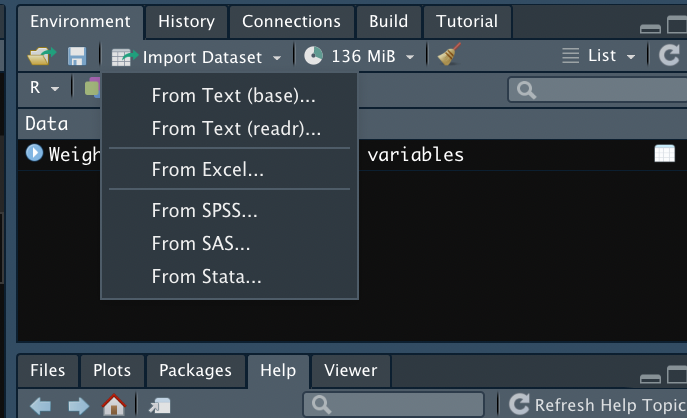The height and width of the screenshot is (418, 687).
Task: Click the environment search field
Action: (x=590, y=89)
